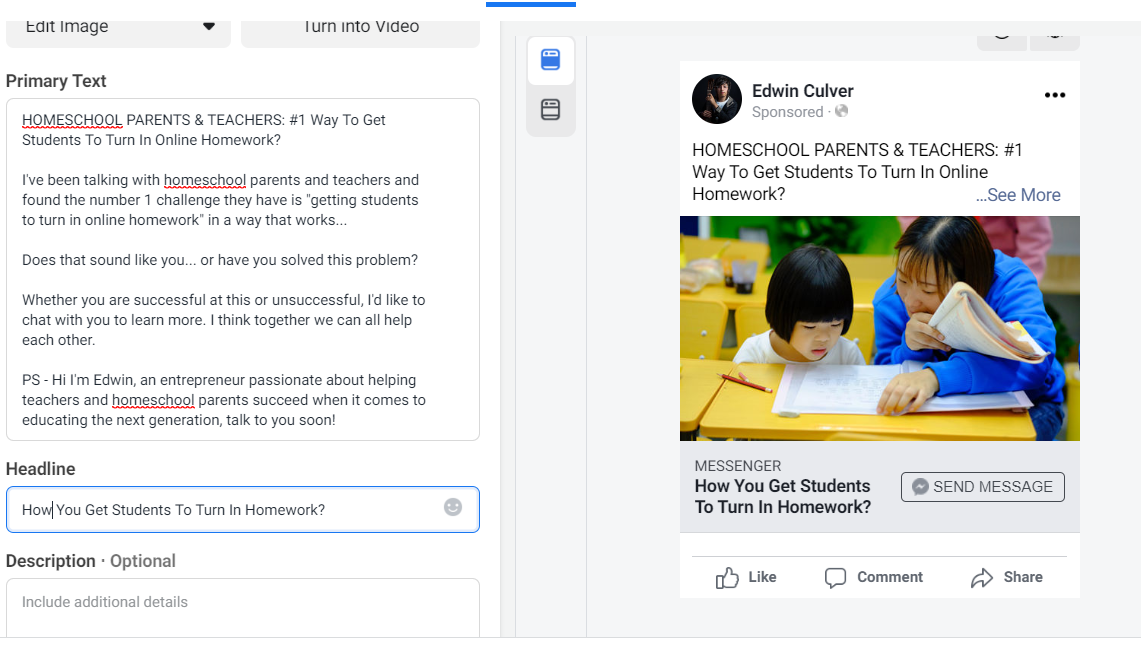The width and height of the screenshot is (1141, 645).
Task: Select the mobile feed preview icon
Action: click(x=551, y=60)
